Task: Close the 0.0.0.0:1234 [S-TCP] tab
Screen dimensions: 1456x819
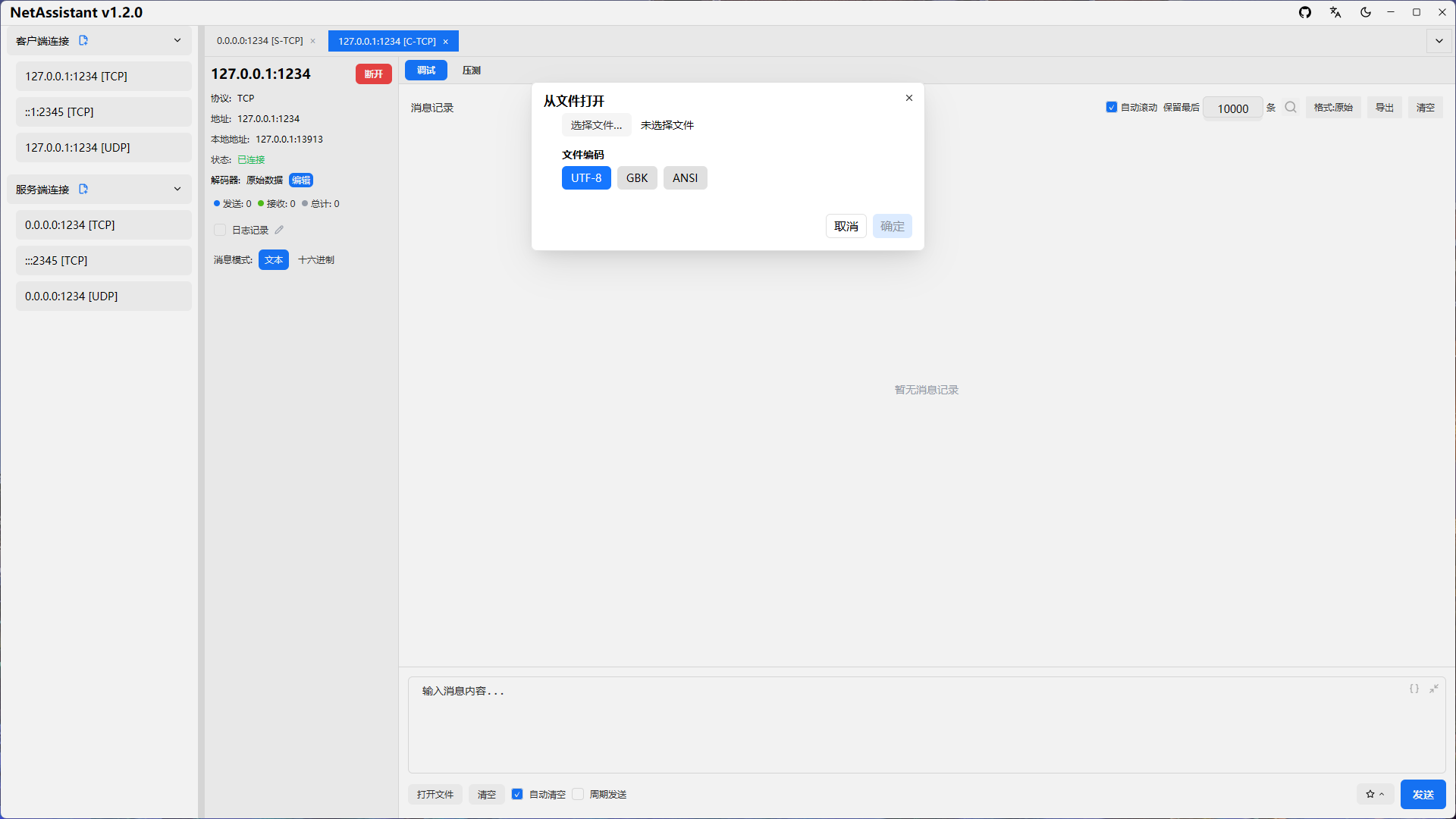Action: click(x=312, y=42)
